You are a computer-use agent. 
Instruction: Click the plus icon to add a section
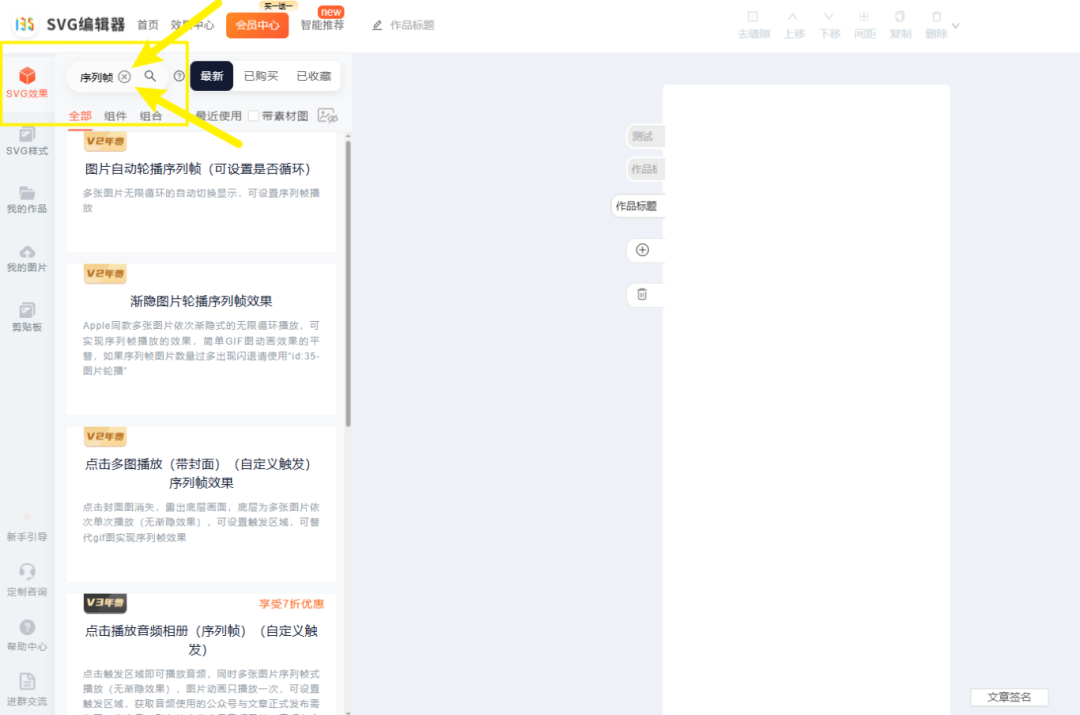click(x=642, y=250)
